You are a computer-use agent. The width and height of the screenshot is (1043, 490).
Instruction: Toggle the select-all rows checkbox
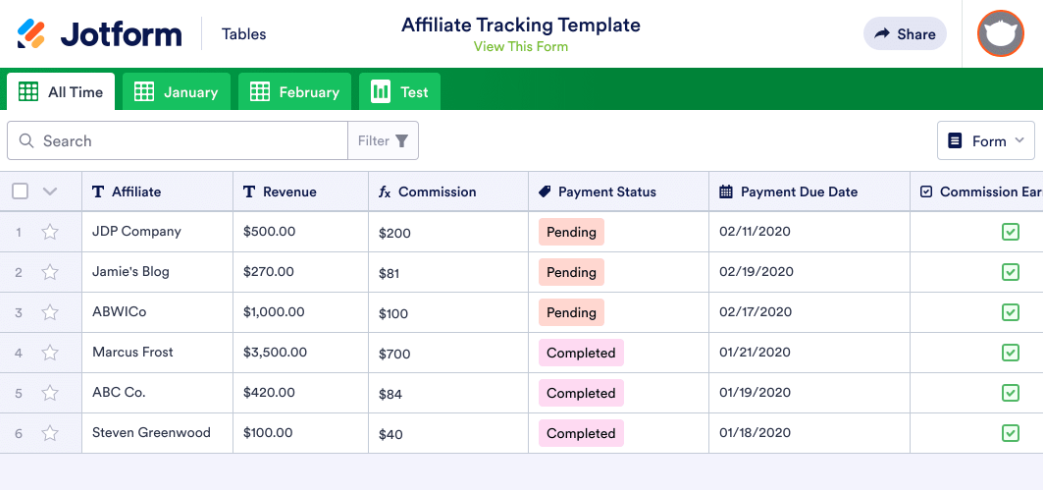tap(20, 191)
